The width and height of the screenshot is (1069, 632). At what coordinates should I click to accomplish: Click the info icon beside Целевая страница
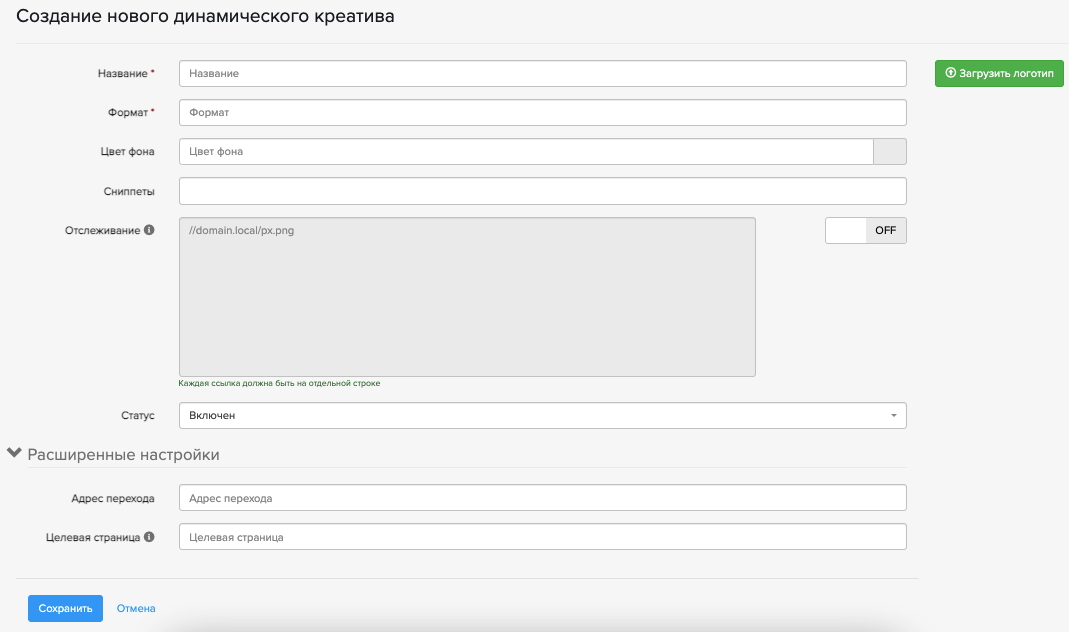tap(149, 537)
